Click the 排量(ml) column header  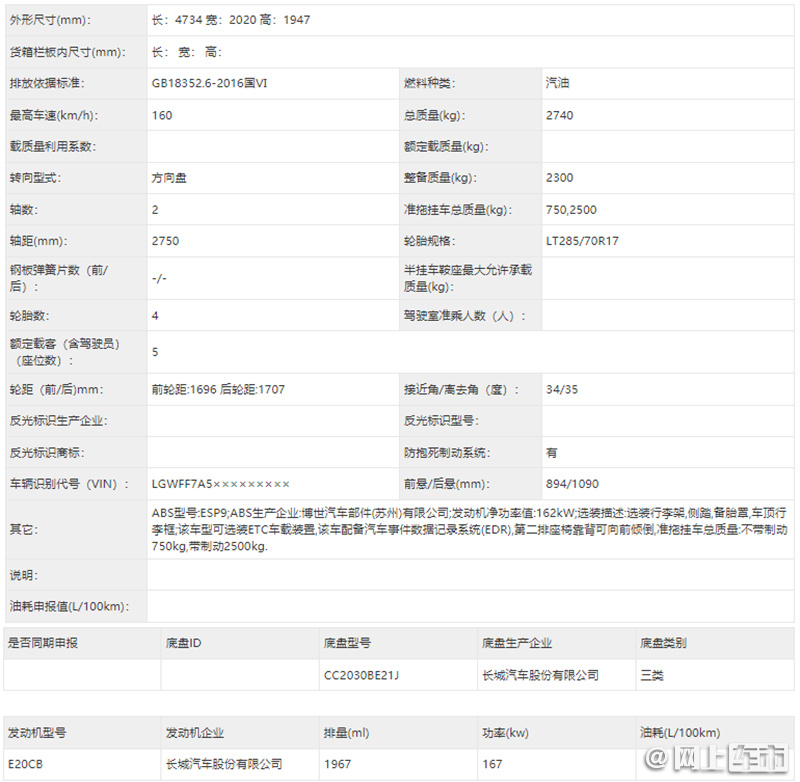click(x=346, y=733)
